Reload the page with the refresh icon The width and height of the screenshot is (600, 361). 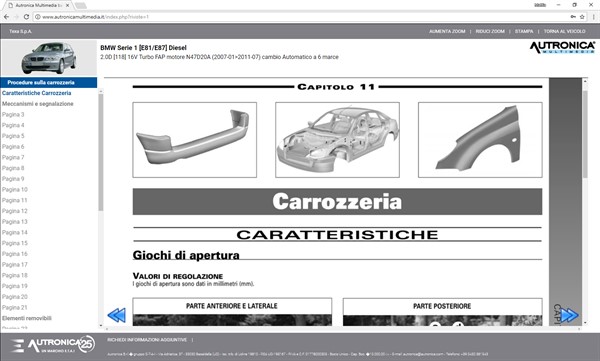(26, 17)
